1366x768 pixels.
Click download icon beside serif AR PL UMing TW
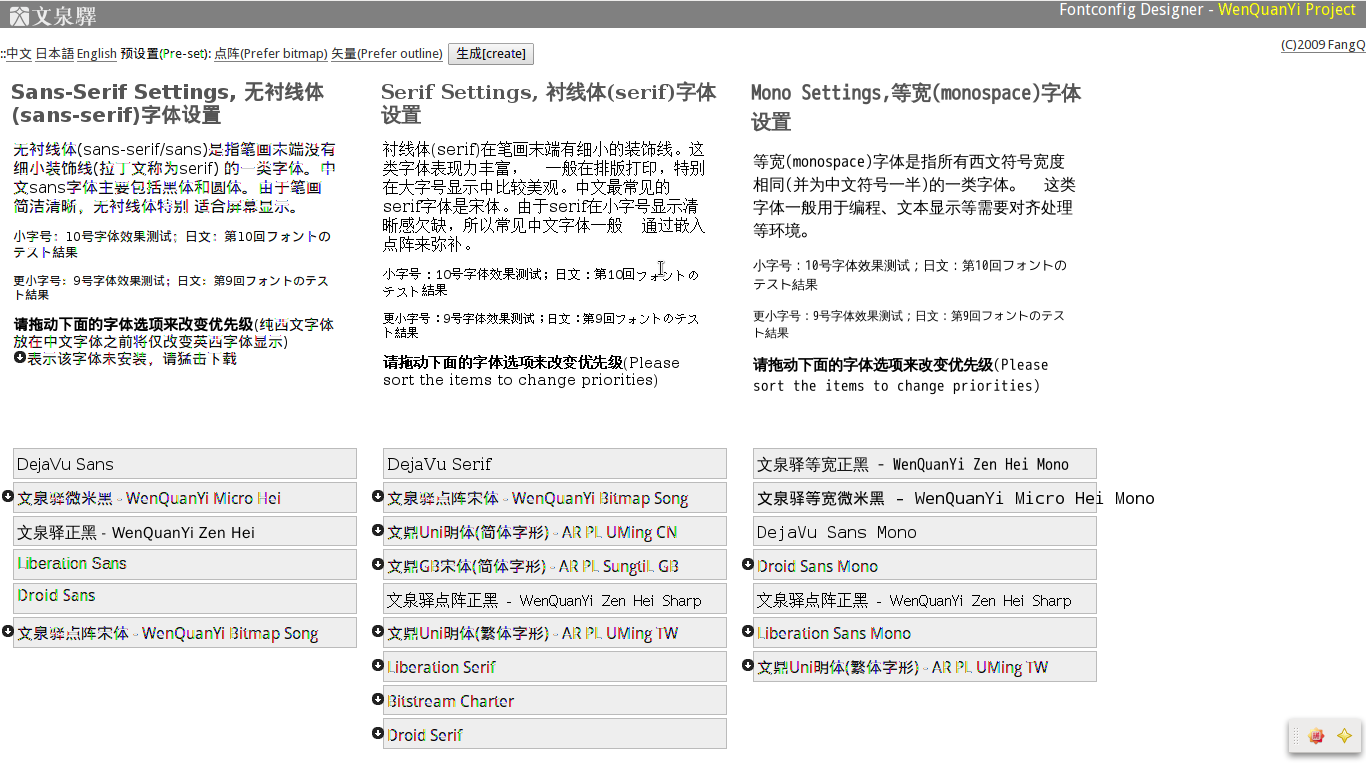378,631
